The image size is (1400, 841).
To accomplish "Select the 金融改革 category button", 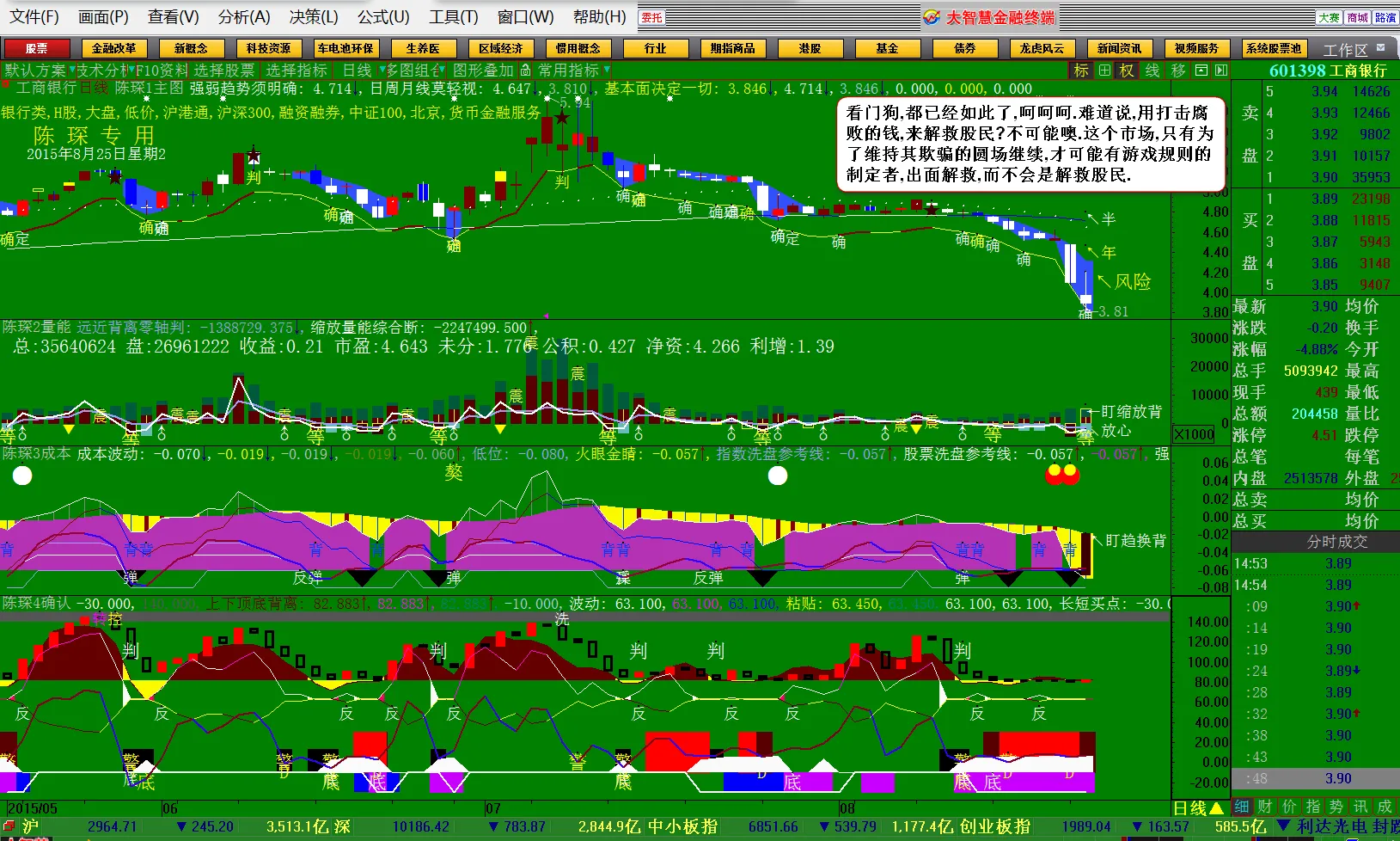I will (114, 48).
